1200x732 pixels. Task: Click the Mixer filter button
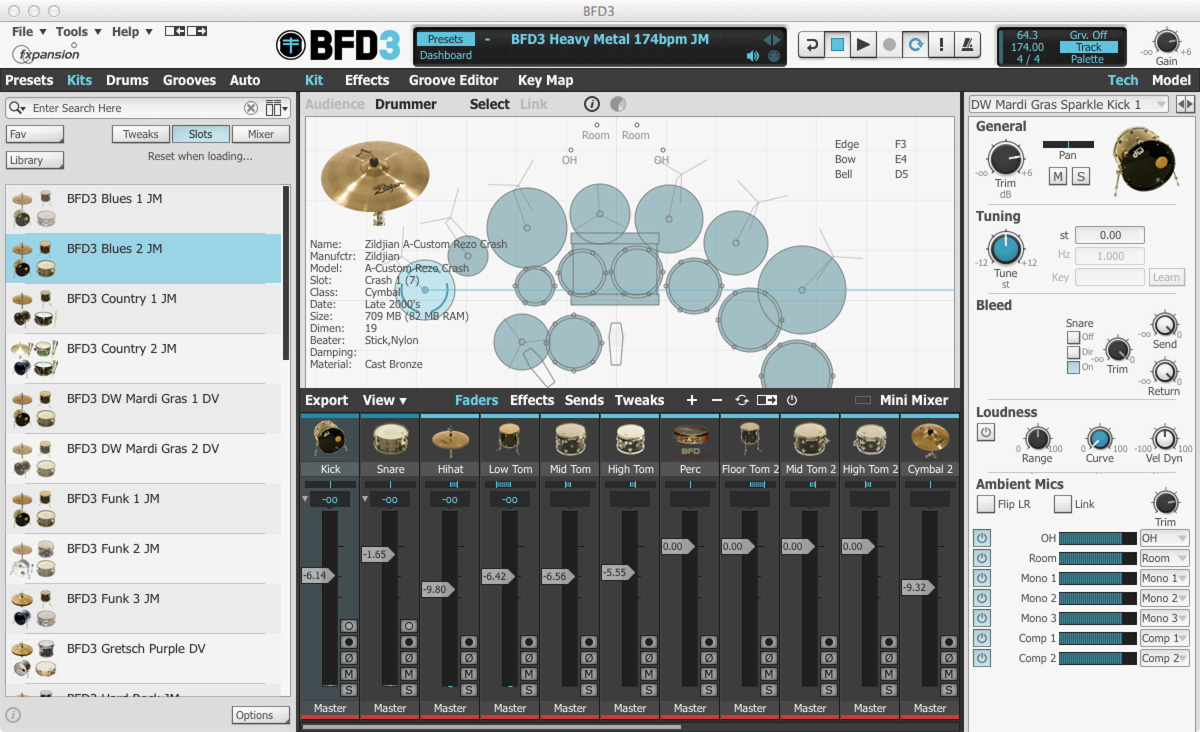tap(261, 134)
